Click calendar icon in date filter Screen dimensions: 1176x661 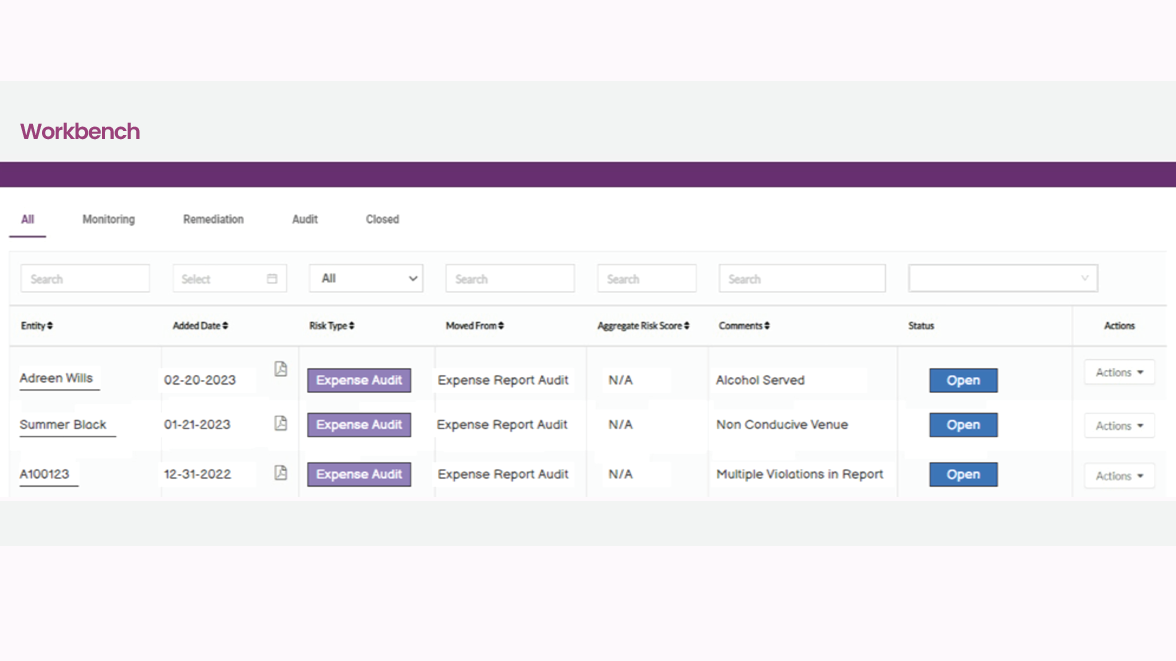pos(272,279)
